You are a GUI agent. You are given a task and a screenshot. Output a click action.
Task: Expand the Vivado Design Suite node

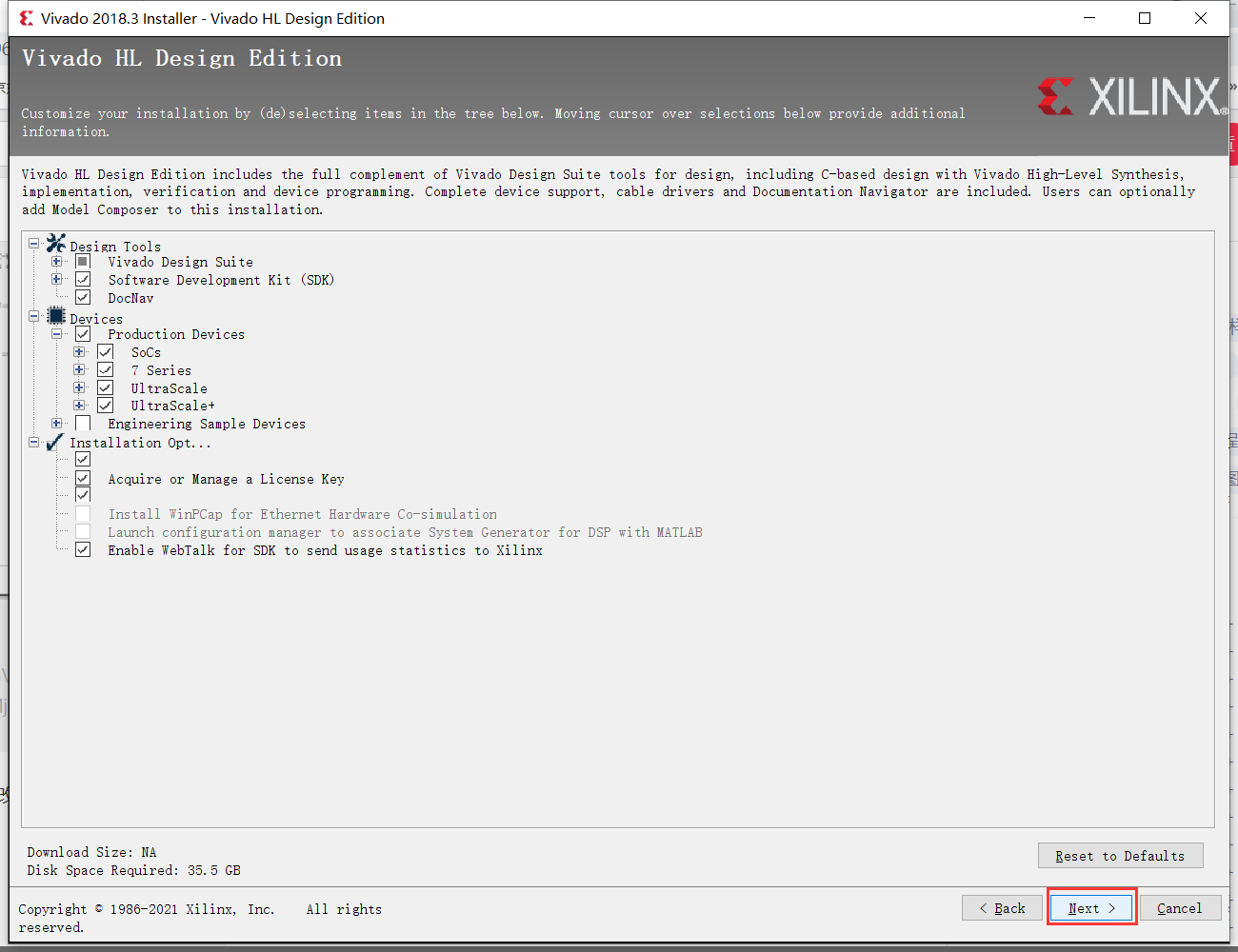(x=57, y=261)
